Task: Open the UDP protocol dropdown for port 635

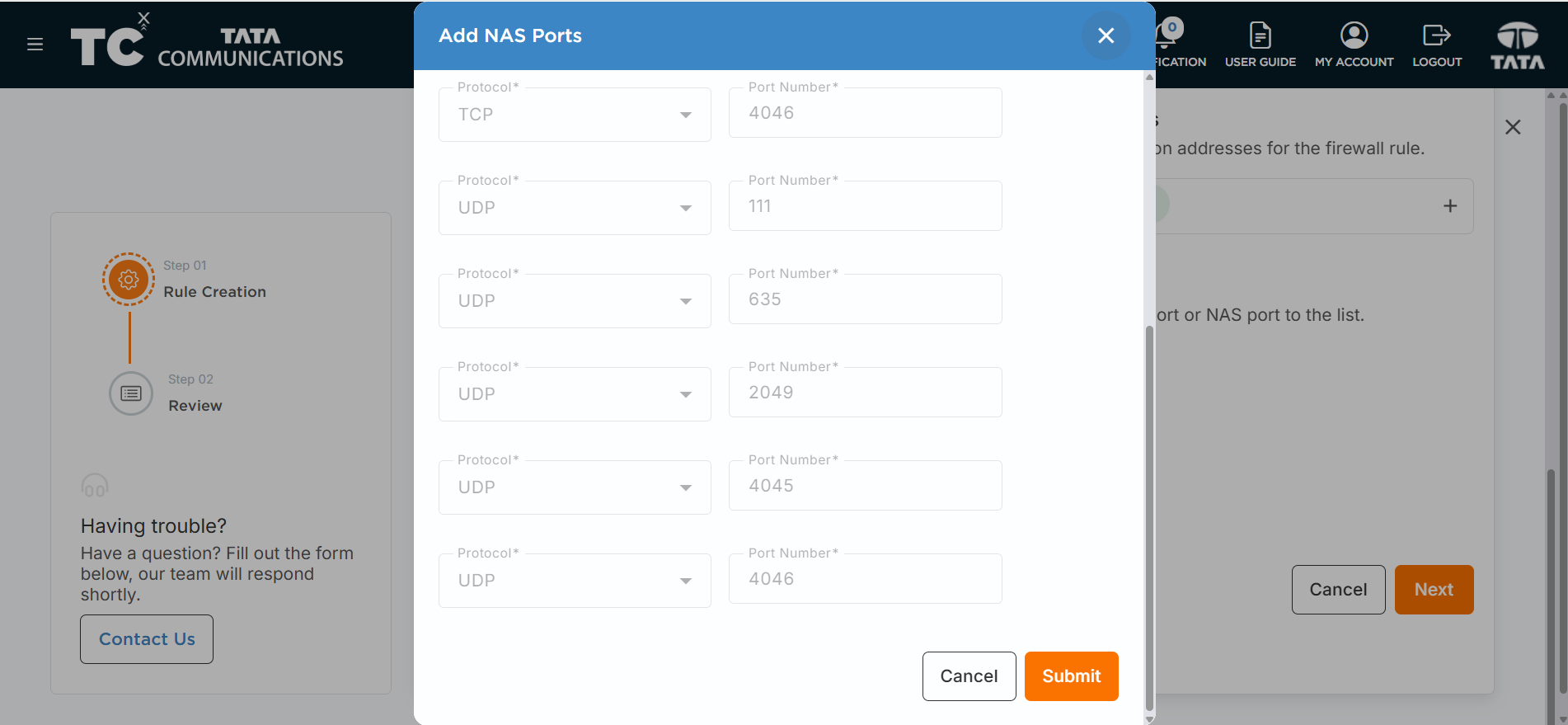Action: tap(575, 301)
